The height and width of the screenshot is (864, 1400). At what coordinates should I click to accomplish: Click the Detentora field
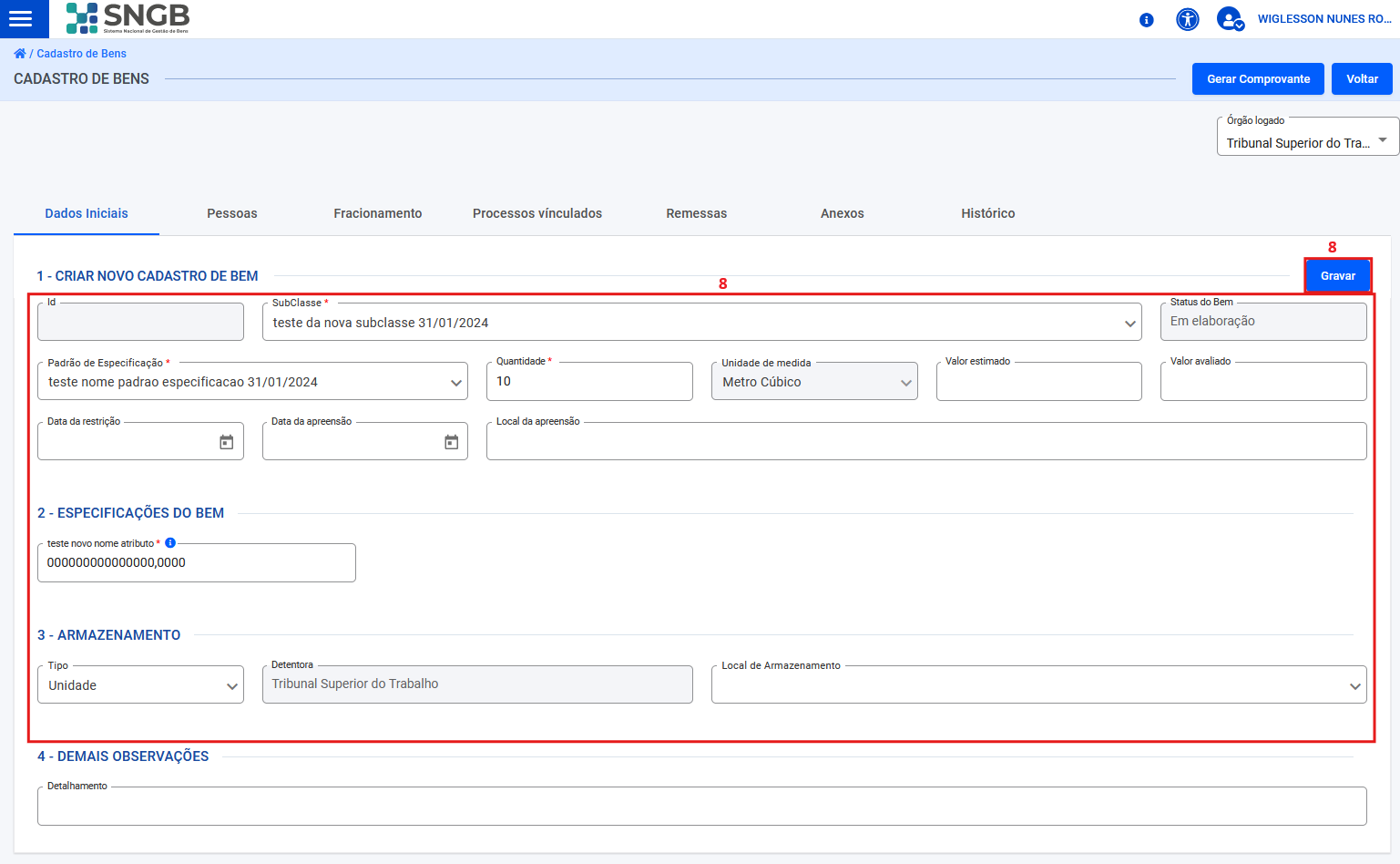click(477, 684)
